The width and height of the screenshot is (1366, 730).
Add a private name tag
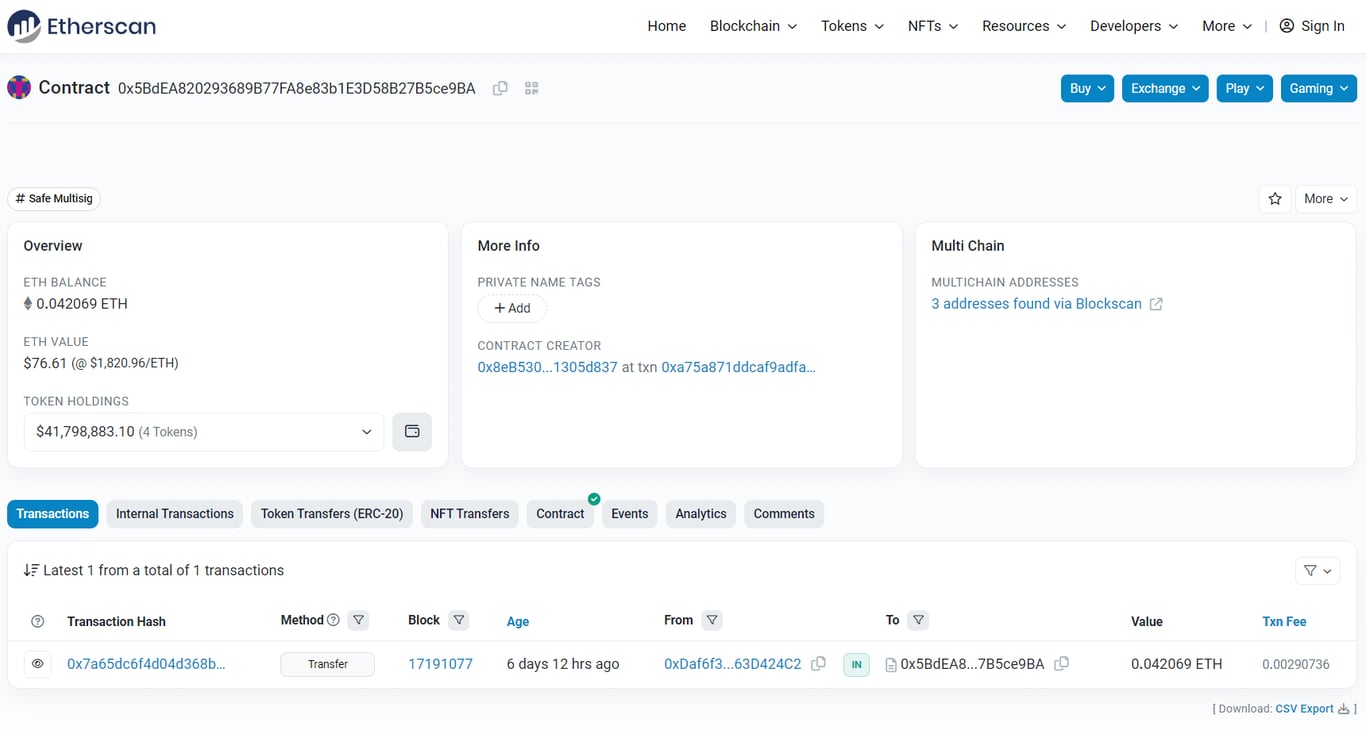tap(511, 308)
